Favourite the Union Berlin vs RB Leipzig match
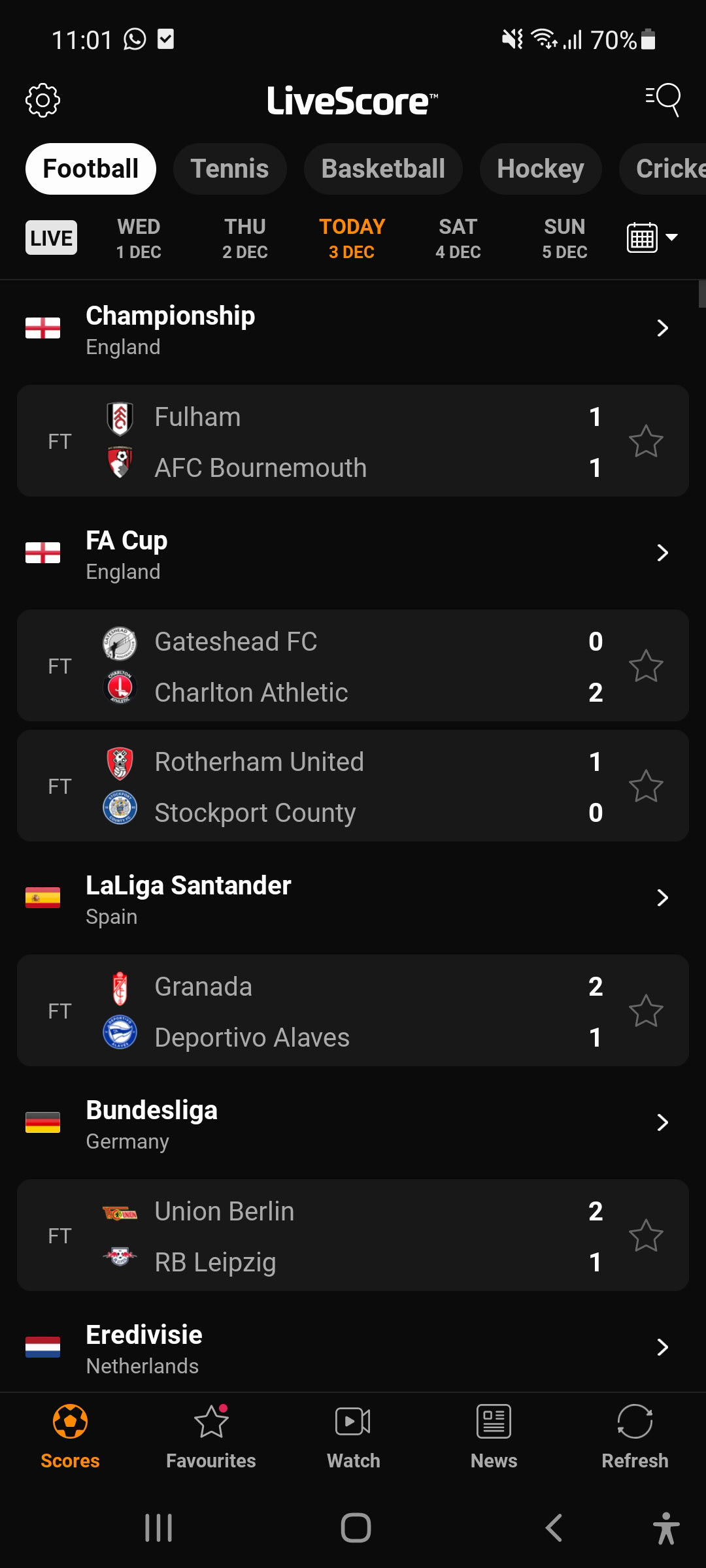 click(646, 1236)
